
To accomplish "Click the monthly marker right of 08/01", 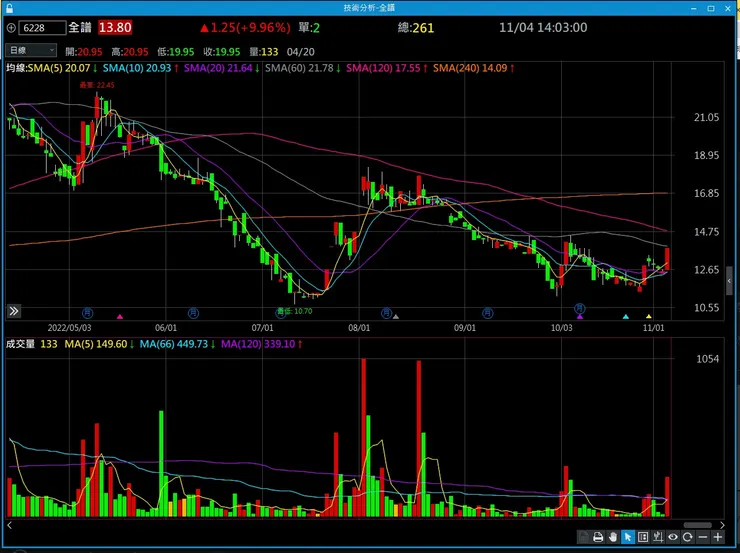I will (387, 313).
